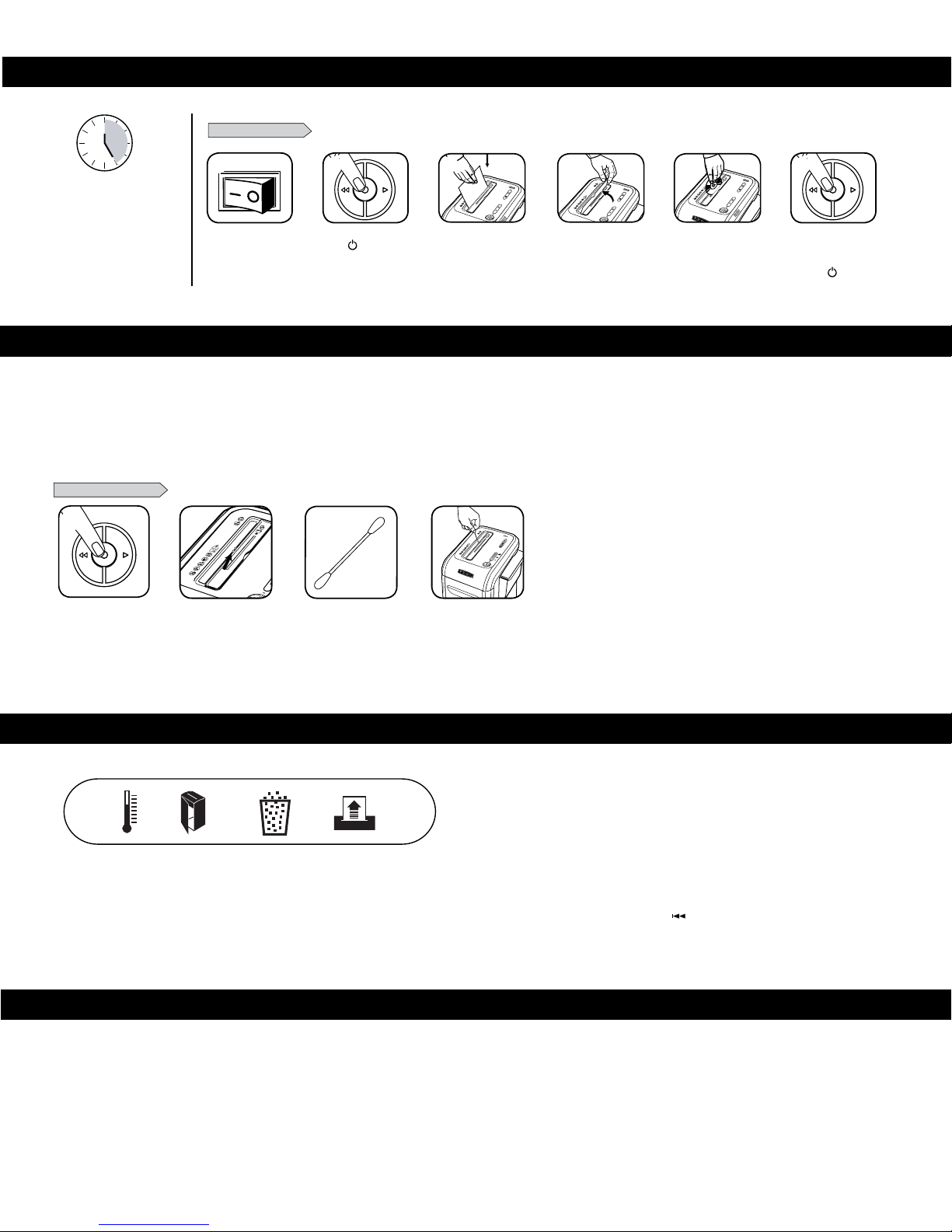Select the first control dial illustration

(365, 188)
